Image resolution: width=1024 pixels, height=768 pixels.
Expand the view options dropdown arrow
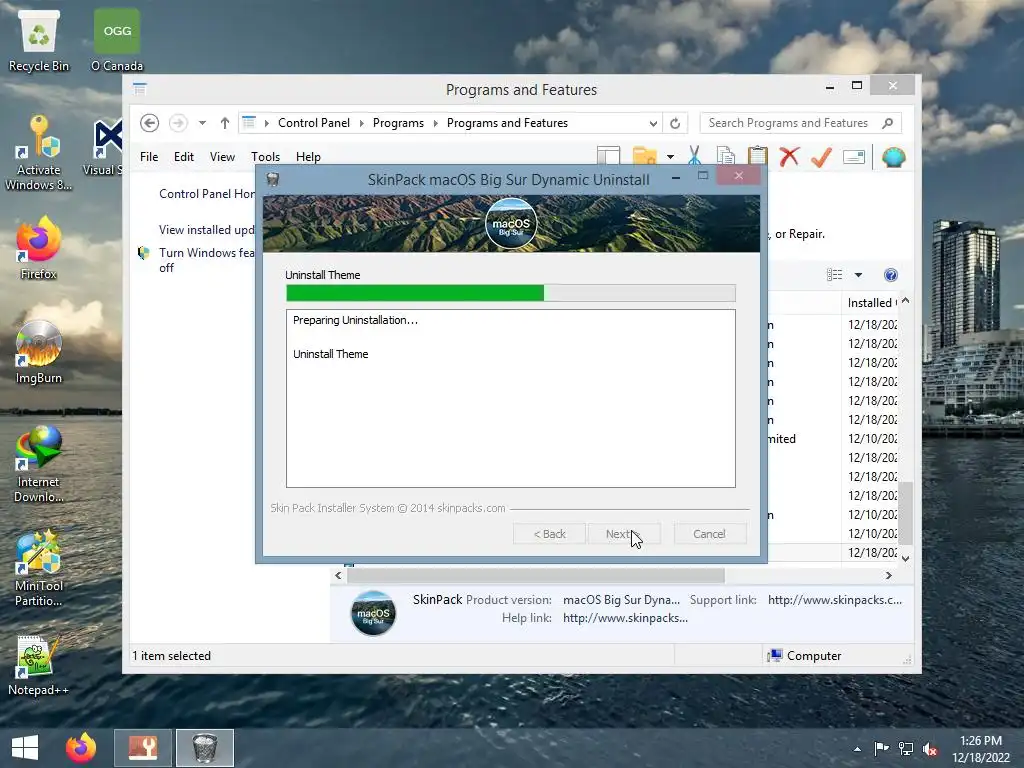coord(858,275)
